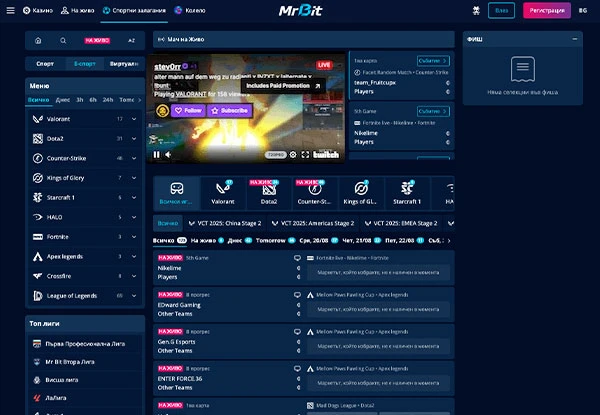Click the Valorant menu icon

[x=38, y=119]
